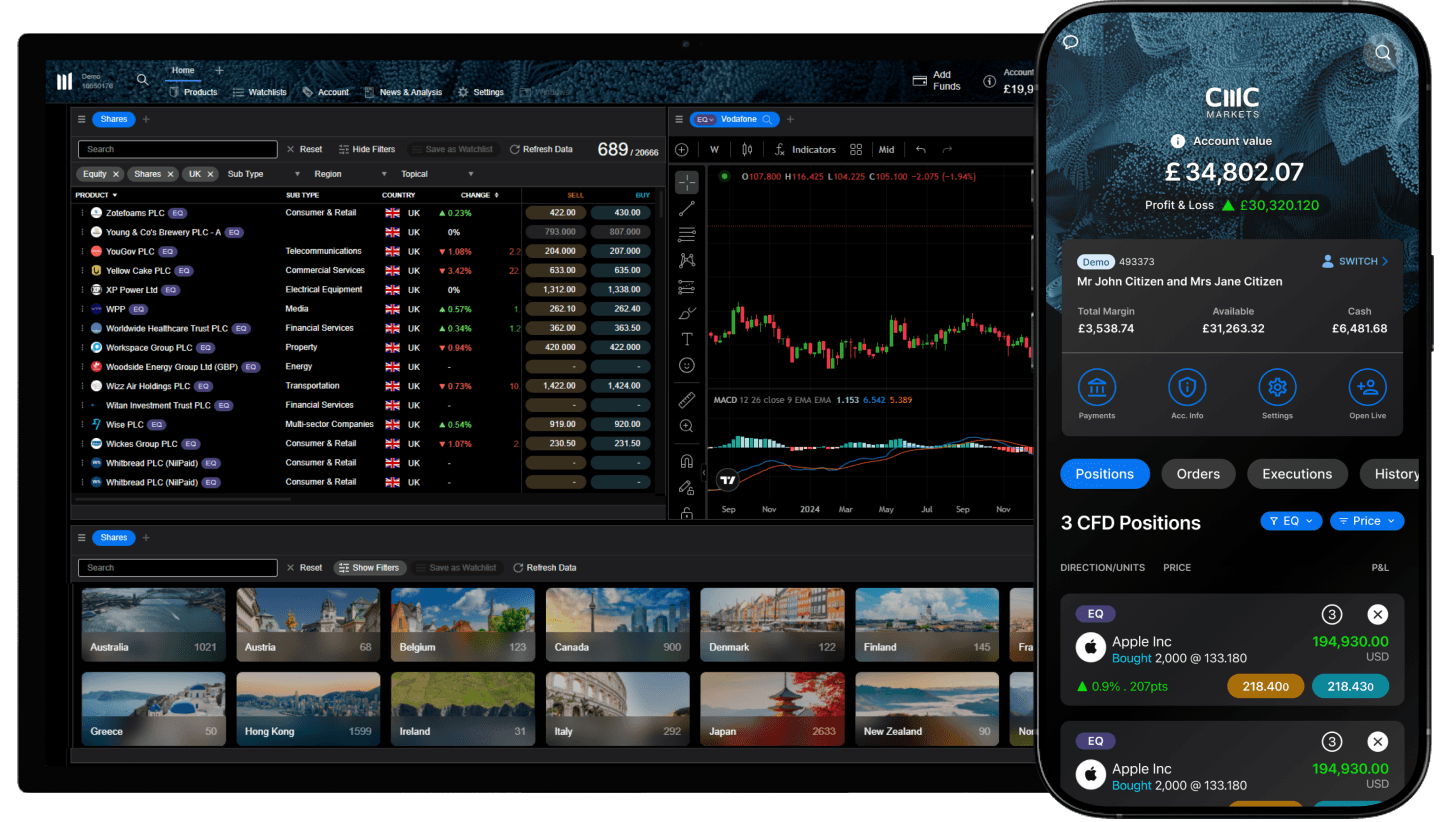Click inside the Shares search field
This screenshot has height=822, width=1456.
tap(177, 148)
